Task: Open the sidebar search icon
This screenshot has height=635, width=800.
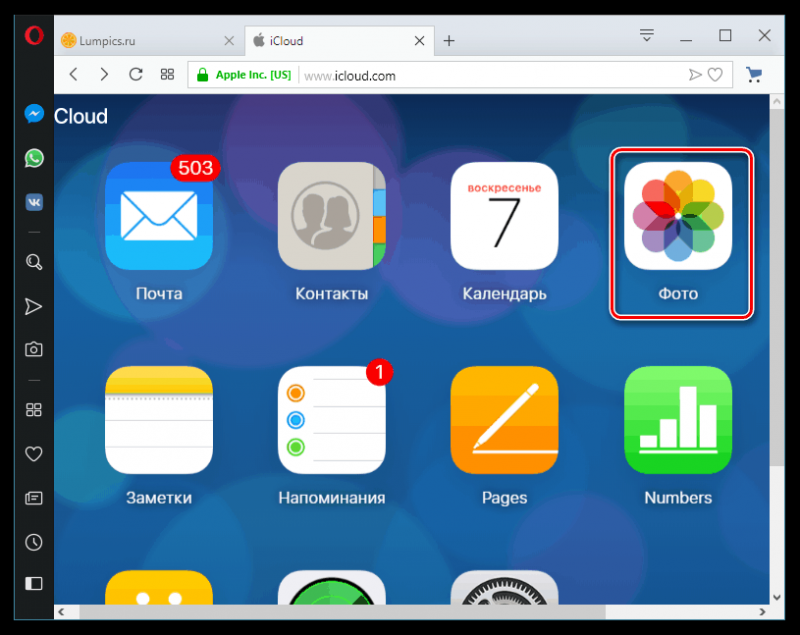Action: (34, 262)
